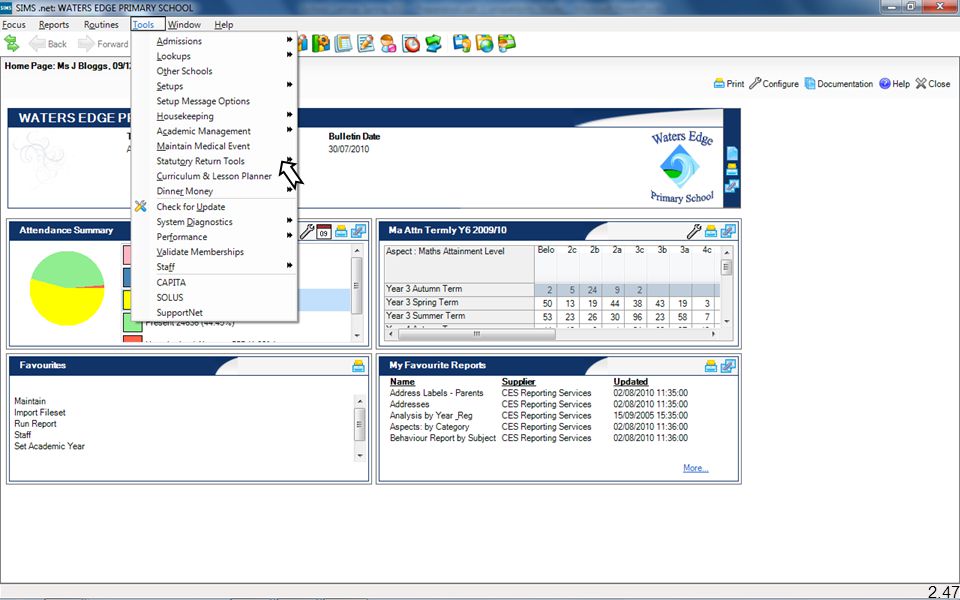Open SOLUS from the Tools menu
Viewport: 960px width, 600px height.
(x=170, y=297)
